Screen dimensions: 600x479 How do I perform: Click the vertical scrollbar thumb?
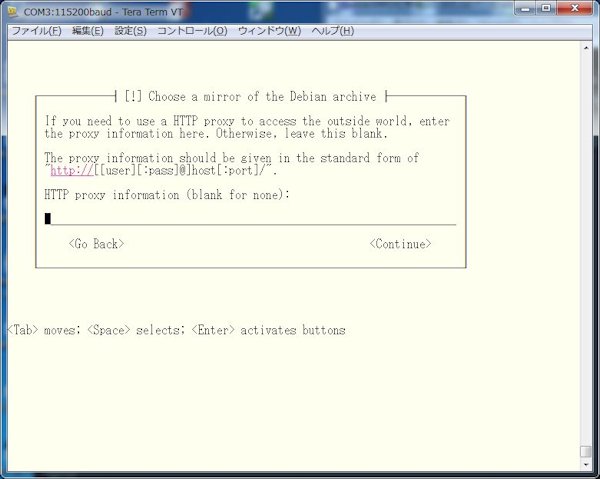tap(586, 451)
